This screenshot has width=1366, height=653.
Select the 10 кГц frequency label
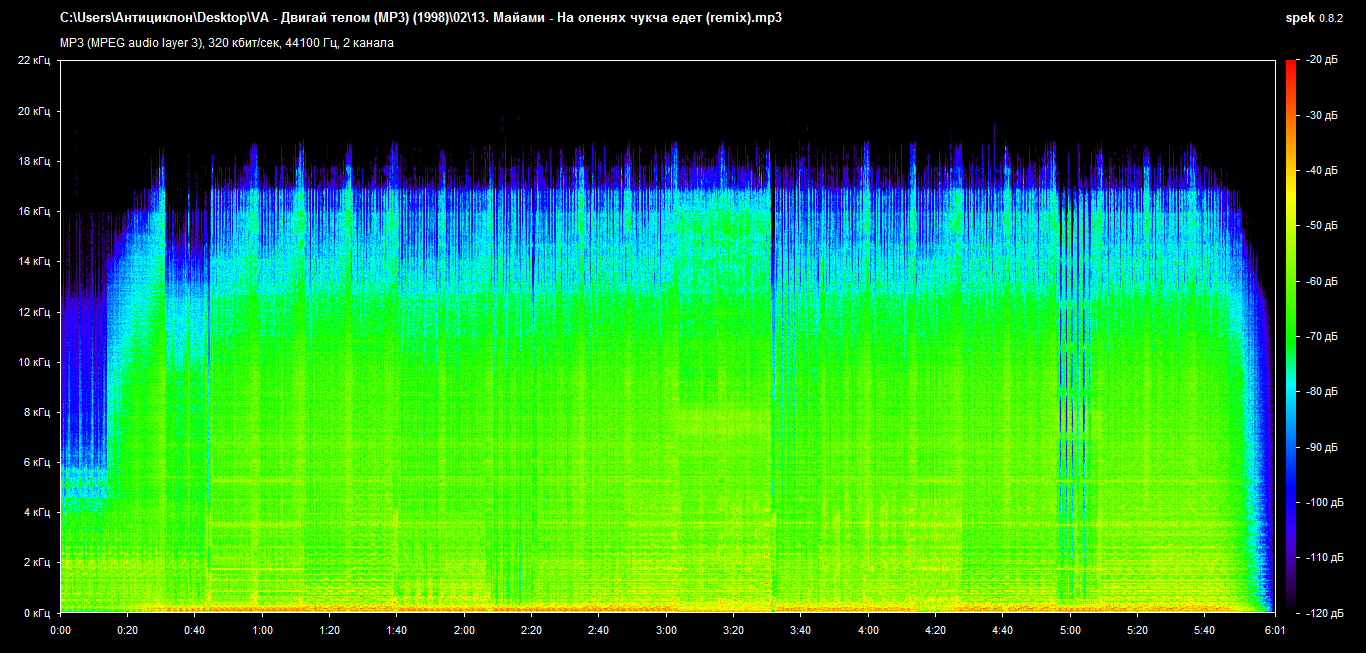tap(33, 362)
